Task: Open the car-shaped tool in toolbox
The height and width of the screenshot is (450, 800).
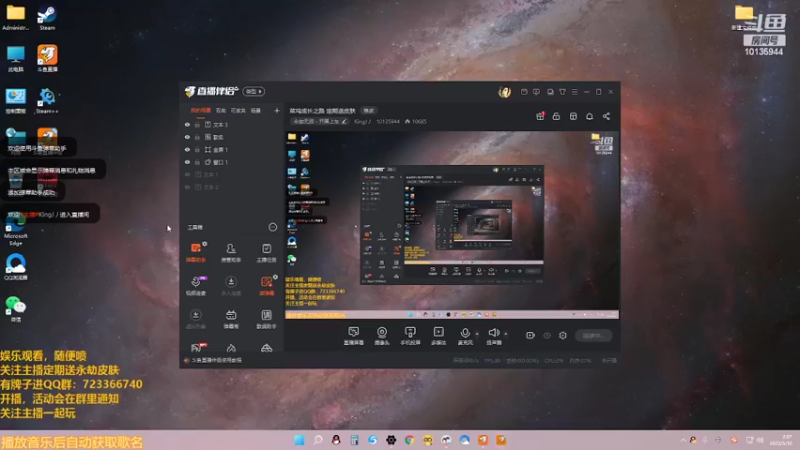Action: tap(266, 348)
